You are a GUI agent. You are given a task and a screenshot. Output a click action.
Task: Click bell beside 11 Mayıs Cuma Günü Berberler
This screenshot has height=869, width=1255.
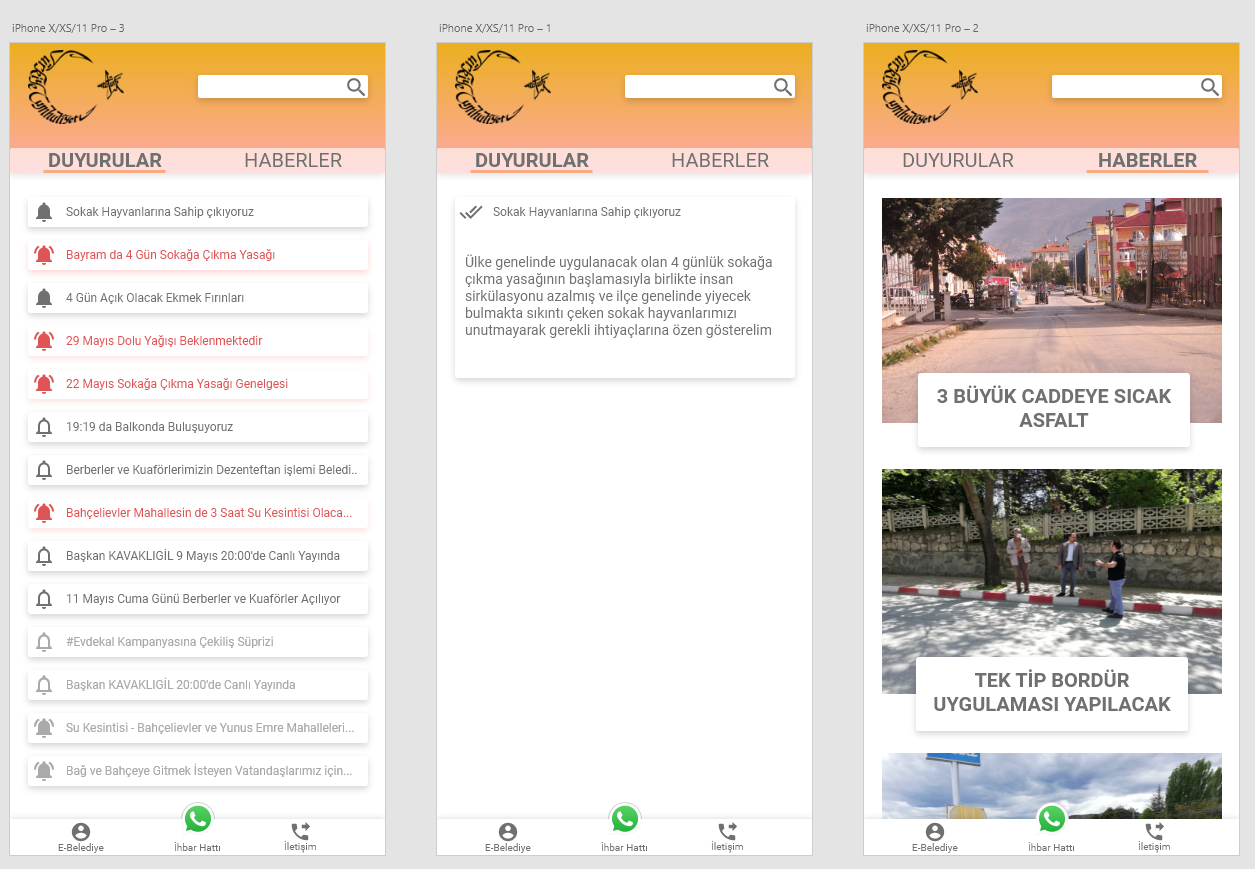click(x=44, y=599)
